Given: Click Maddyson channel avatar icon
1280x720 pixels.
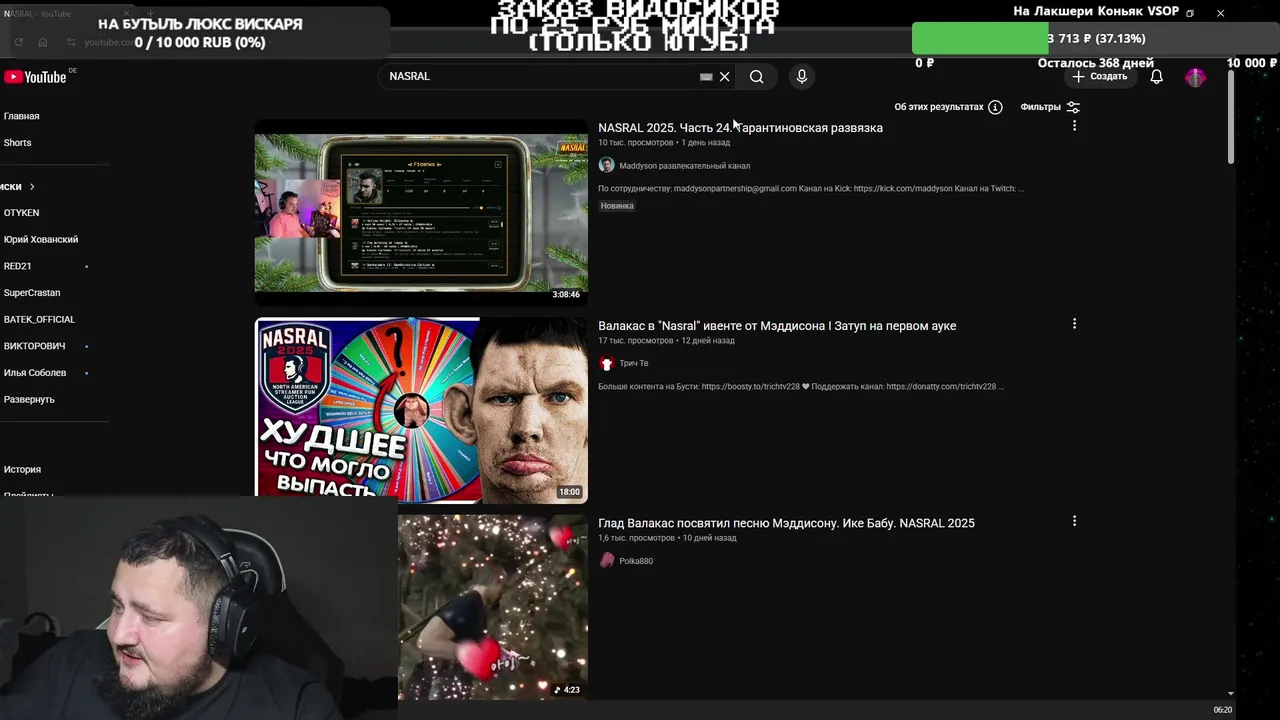Looking at the screenshot, I should point(606,165).
